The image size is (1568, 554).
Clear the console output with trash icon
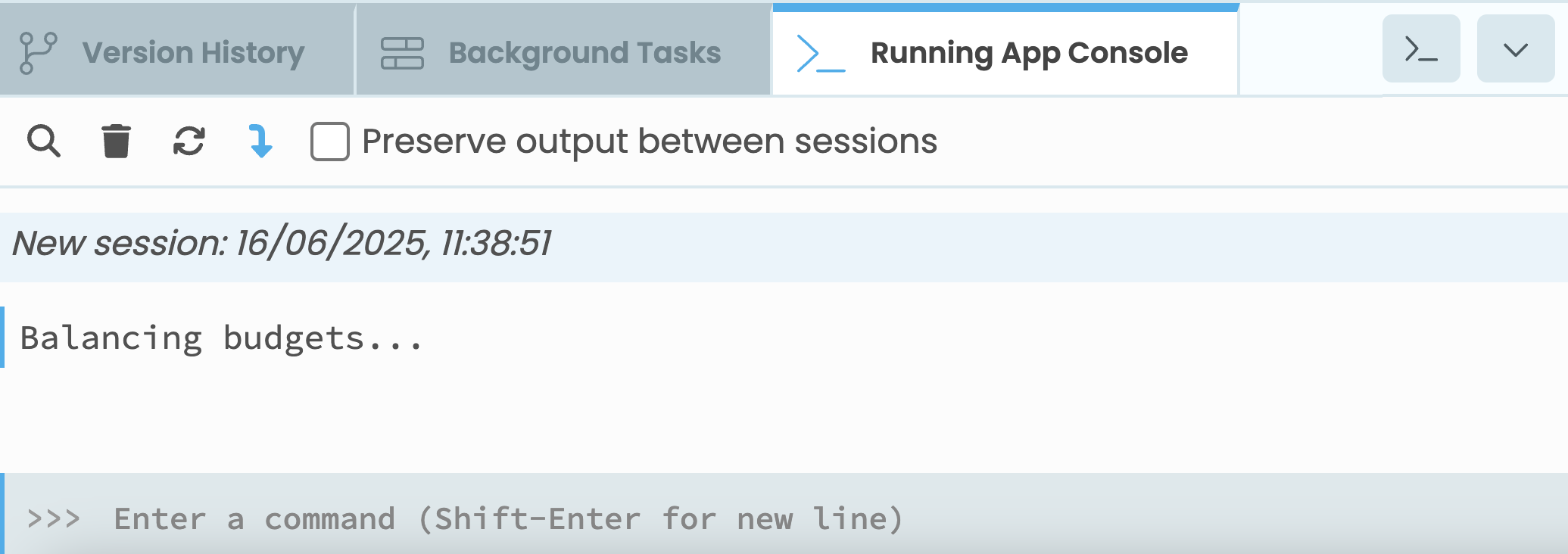115,142
